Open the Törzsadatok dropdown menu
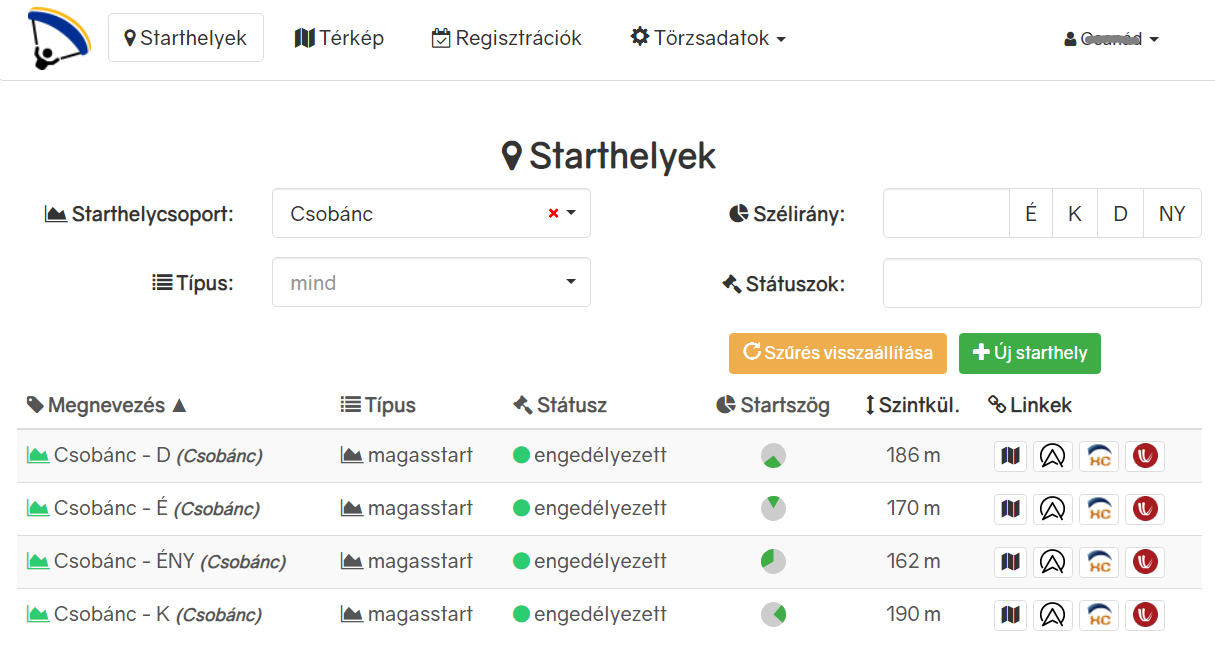The image size is (1215, 648). tap(707, 38)
